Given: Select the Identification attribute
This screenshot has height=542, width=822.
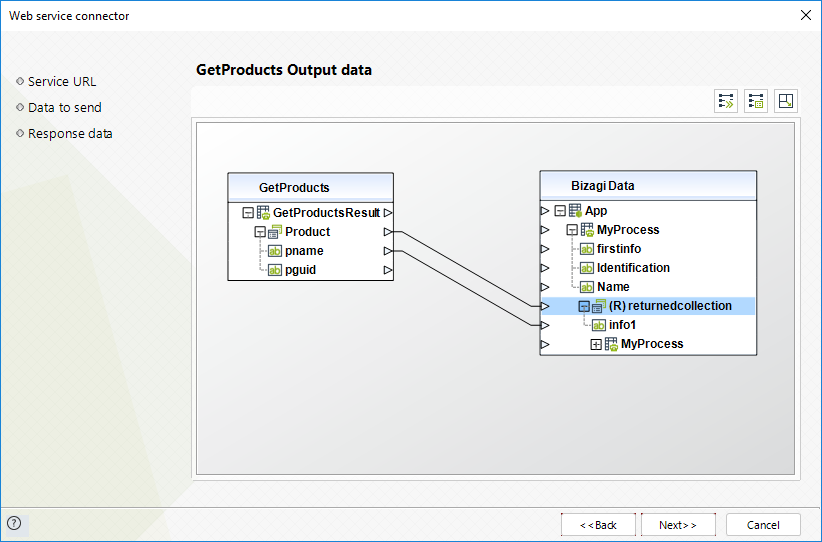Looking at the screenshot, I should pos(648,268).
